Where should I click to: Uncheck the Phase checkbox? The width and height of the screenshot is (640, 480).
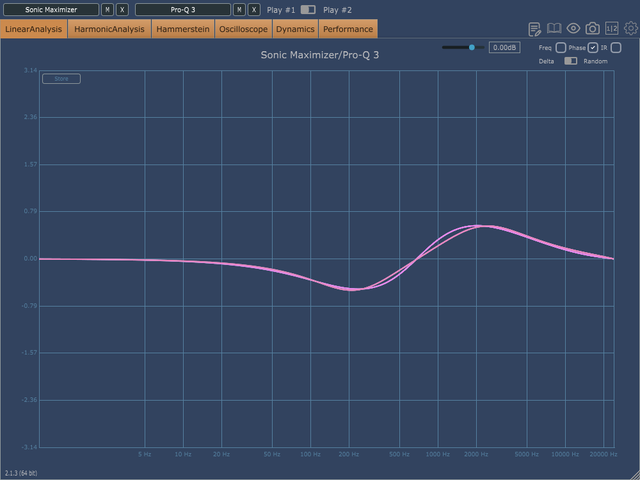593,48
